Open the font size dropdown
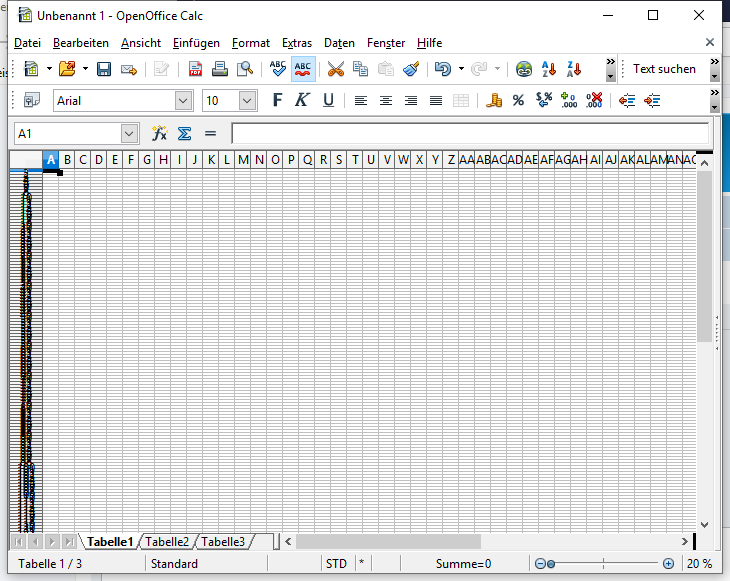Screen dimensions: 730x581 (247, 100)
